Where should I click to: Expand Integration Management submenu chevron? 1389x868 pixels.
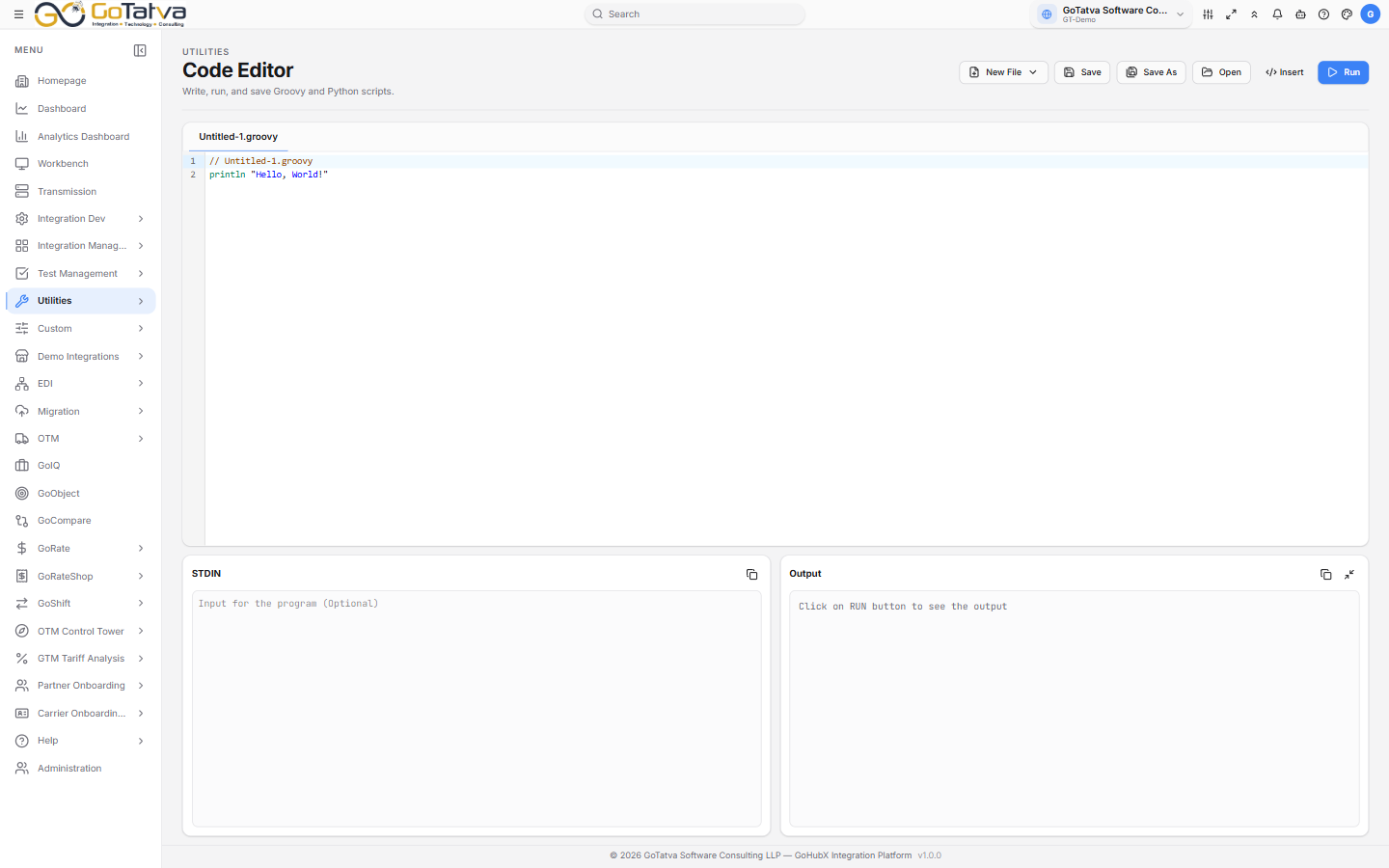(141, 246)
